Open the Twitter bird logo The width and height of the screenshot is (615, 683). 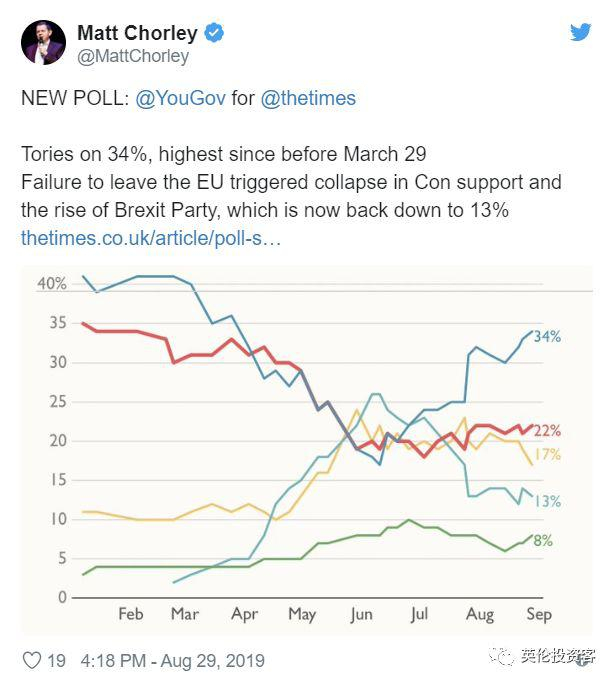click(x=580, y=32)
